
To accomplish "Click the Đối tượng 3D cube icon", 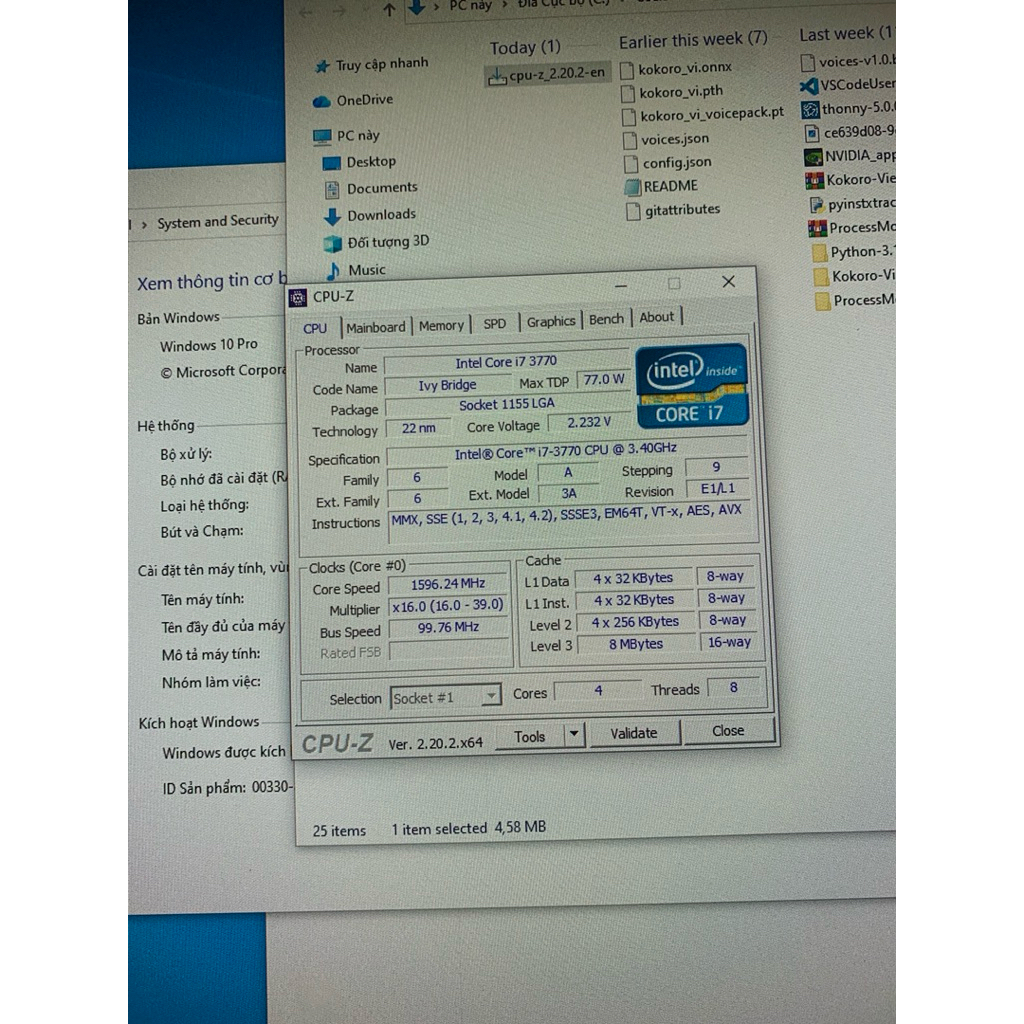I will click(332, 244).
